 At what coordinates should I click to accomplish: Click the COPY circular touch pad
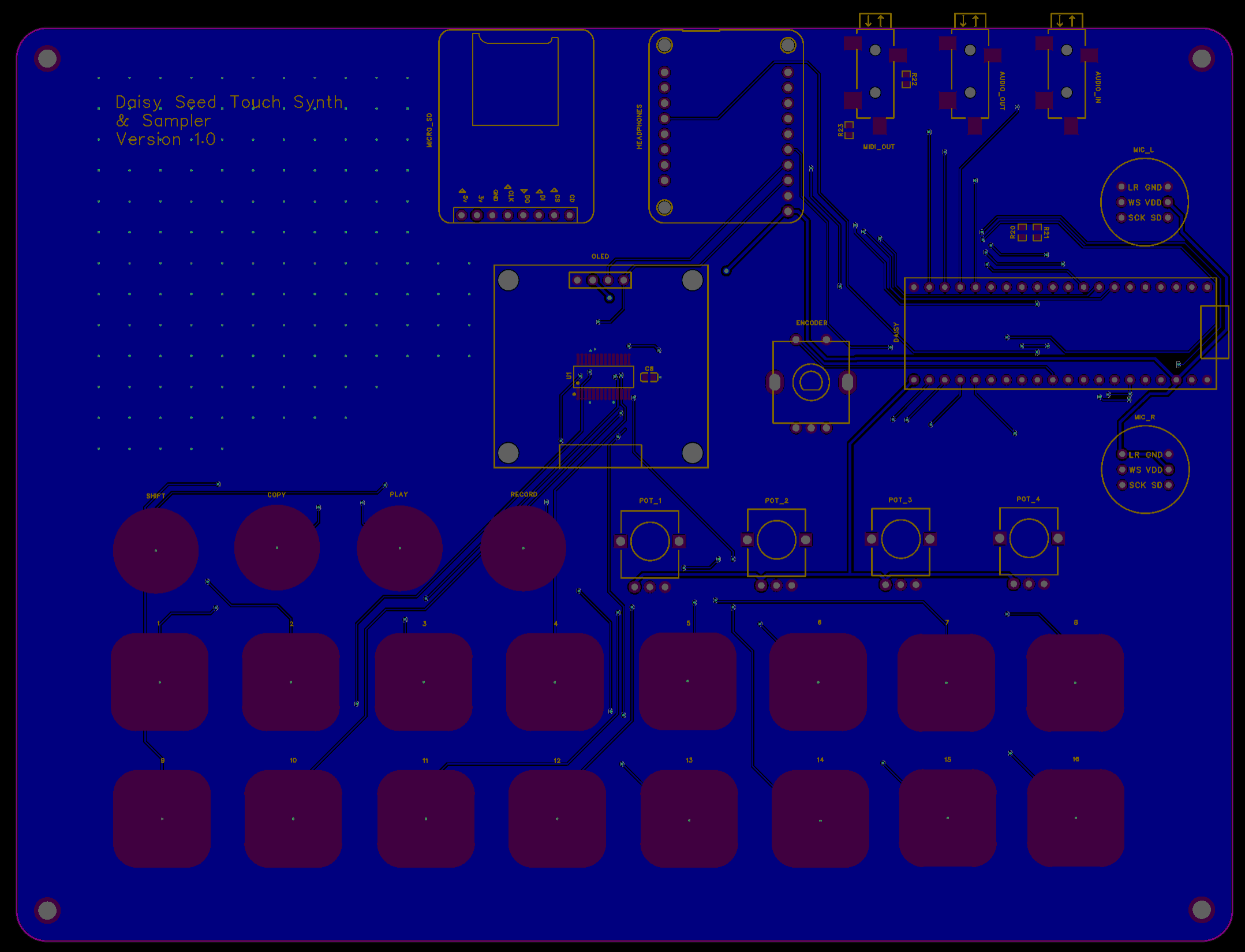pos(277,547)
